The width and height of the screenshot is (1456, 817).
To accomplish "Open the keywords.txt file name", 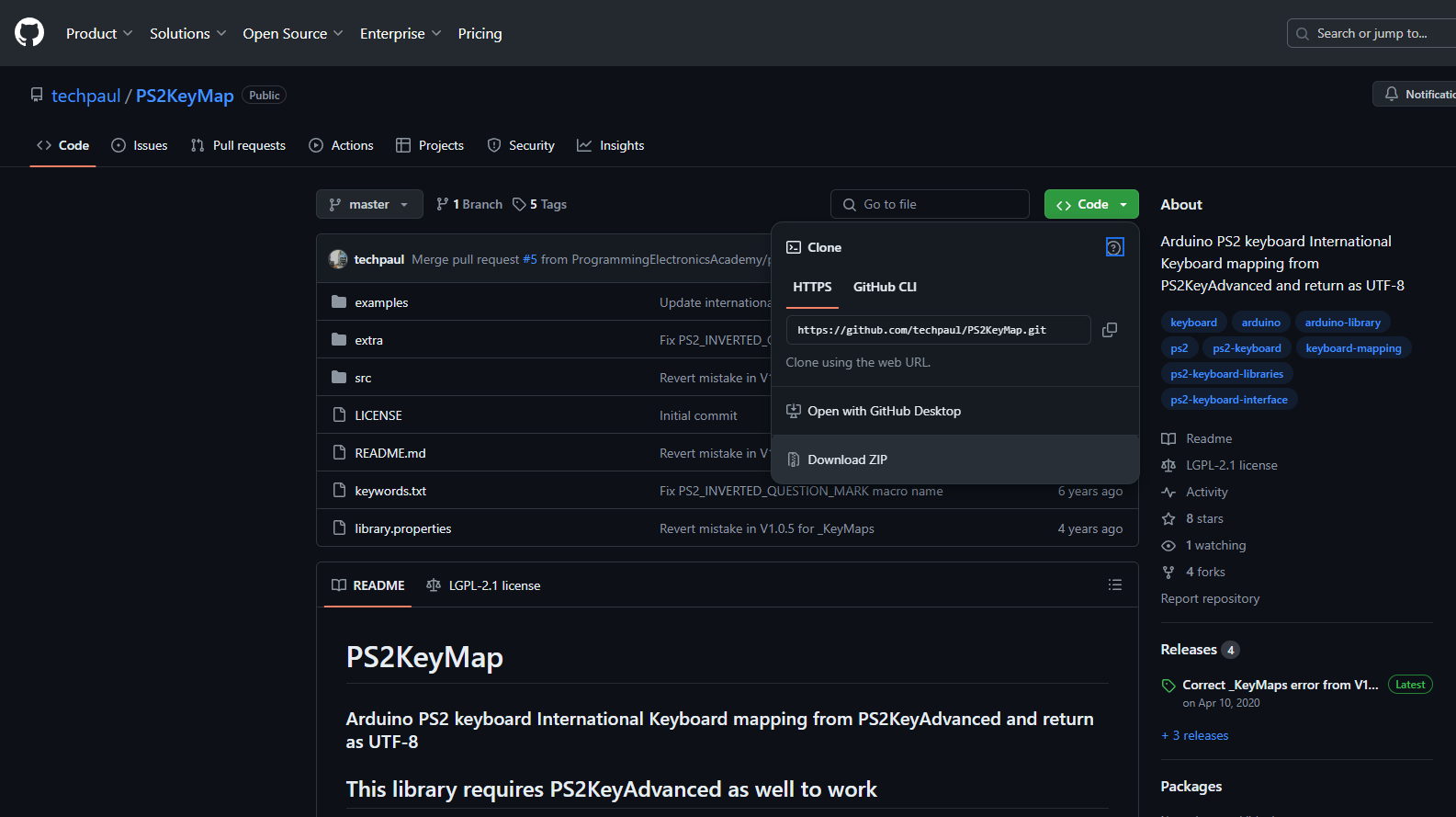I will point(390,491).
